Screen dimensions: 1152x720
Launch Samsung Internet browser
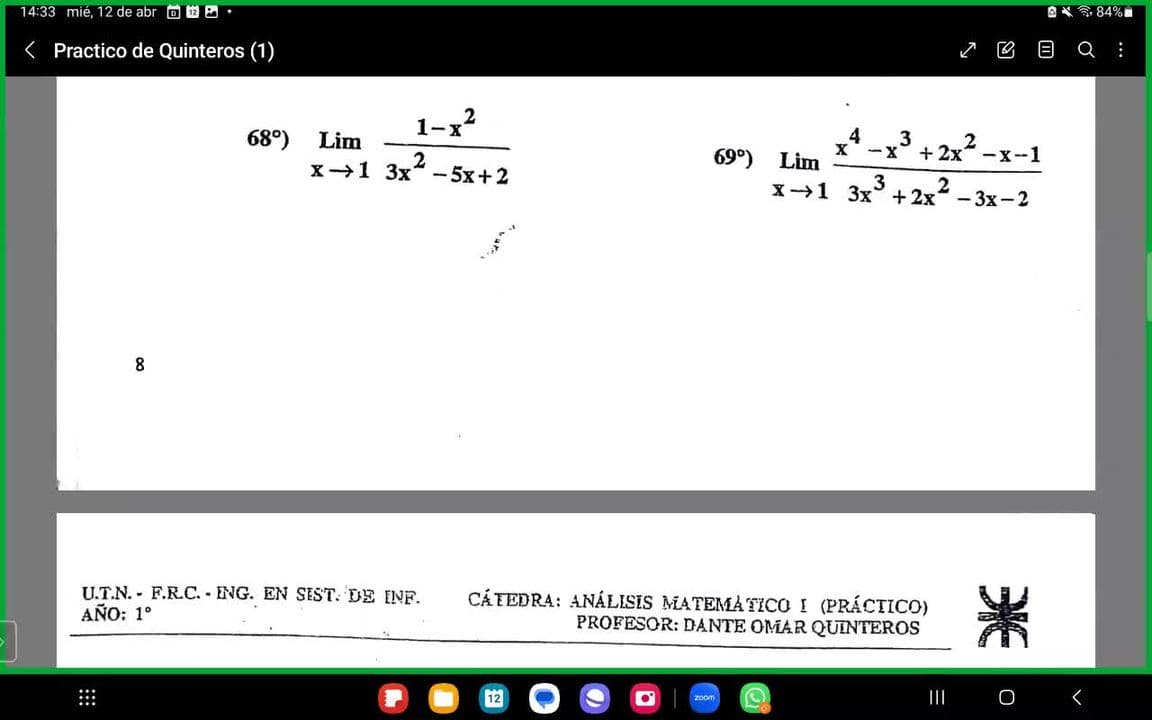pyautogui.click(x=595, y=697)
